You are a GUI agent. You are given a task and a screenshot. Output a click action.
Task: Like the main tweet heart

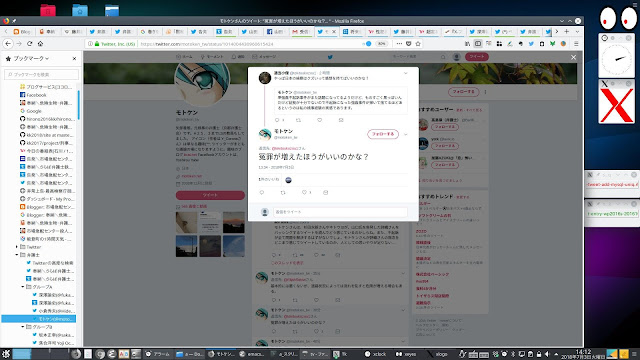coord(304,192)
